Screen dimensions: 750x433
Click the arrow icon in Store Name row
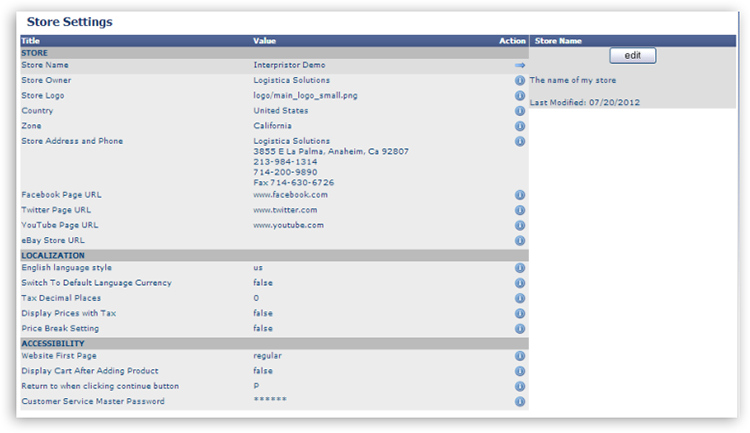pyautogui.click(x=520, y=65)
